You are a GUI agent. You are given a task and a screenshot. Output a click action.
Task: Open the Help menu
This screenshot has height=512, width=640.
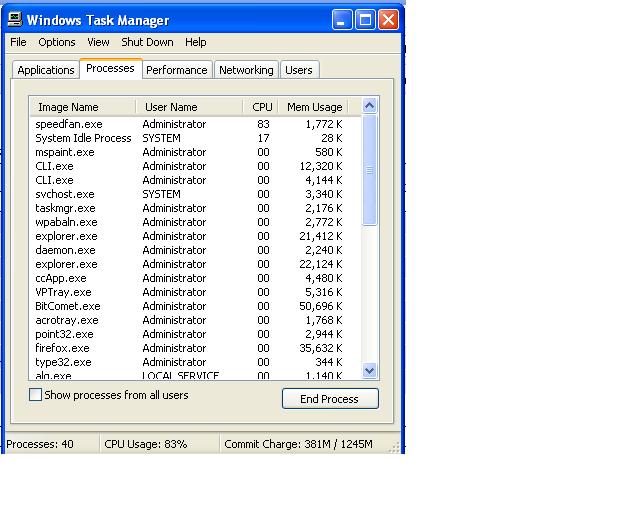pyautogui.click(x=196, y=42)
